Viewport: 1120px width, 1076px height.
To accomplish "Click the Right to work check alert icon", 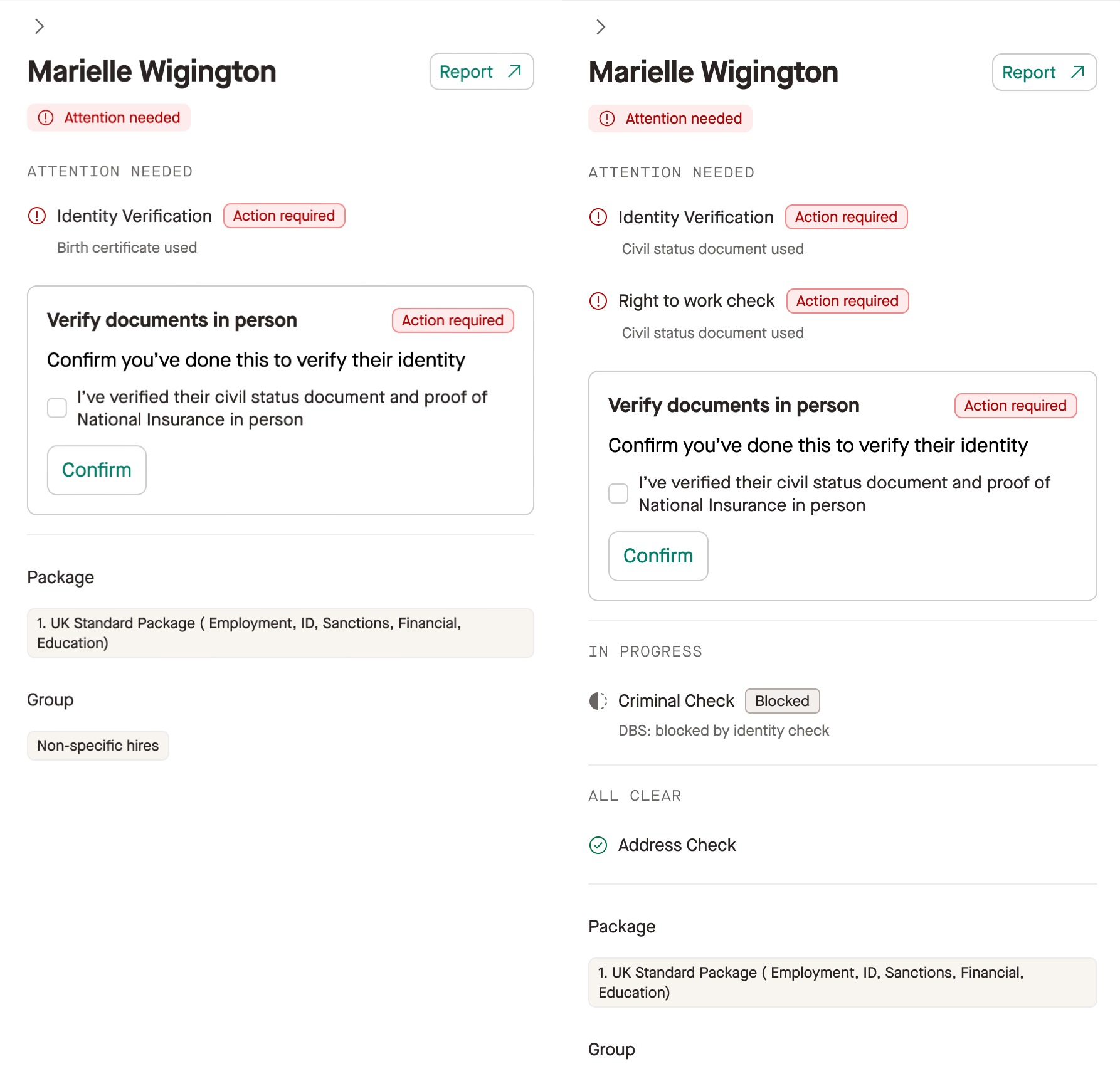I will (x=598, y=302).
